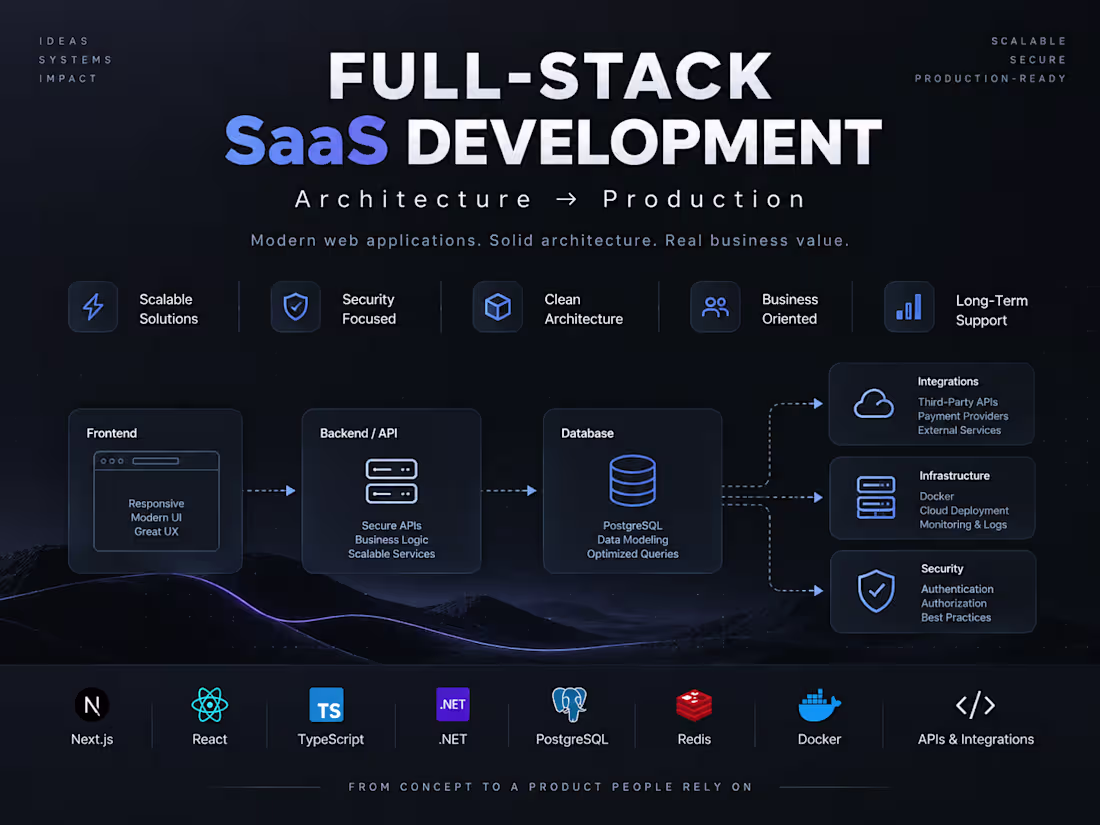Click the "FROM CONCEPT TO A PRODUCT PEOPLE RELY ON" tagline

tap(550, 787)
